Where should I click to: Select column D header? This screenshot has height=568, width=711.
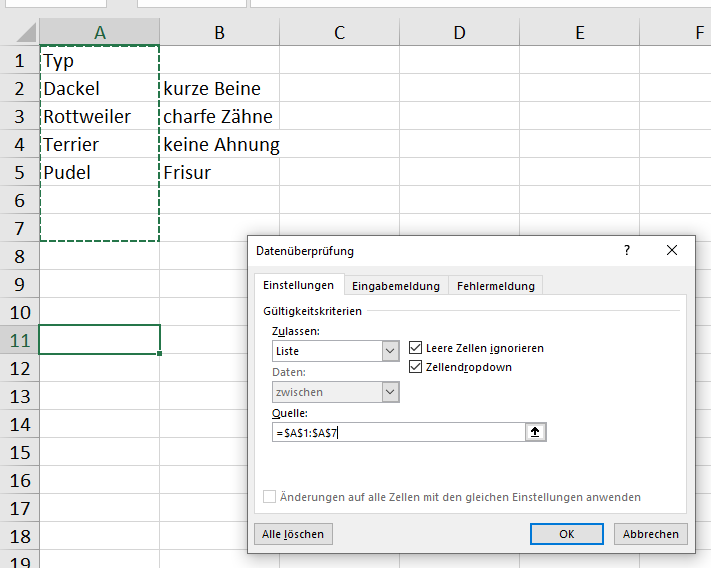tap(459, 33)
